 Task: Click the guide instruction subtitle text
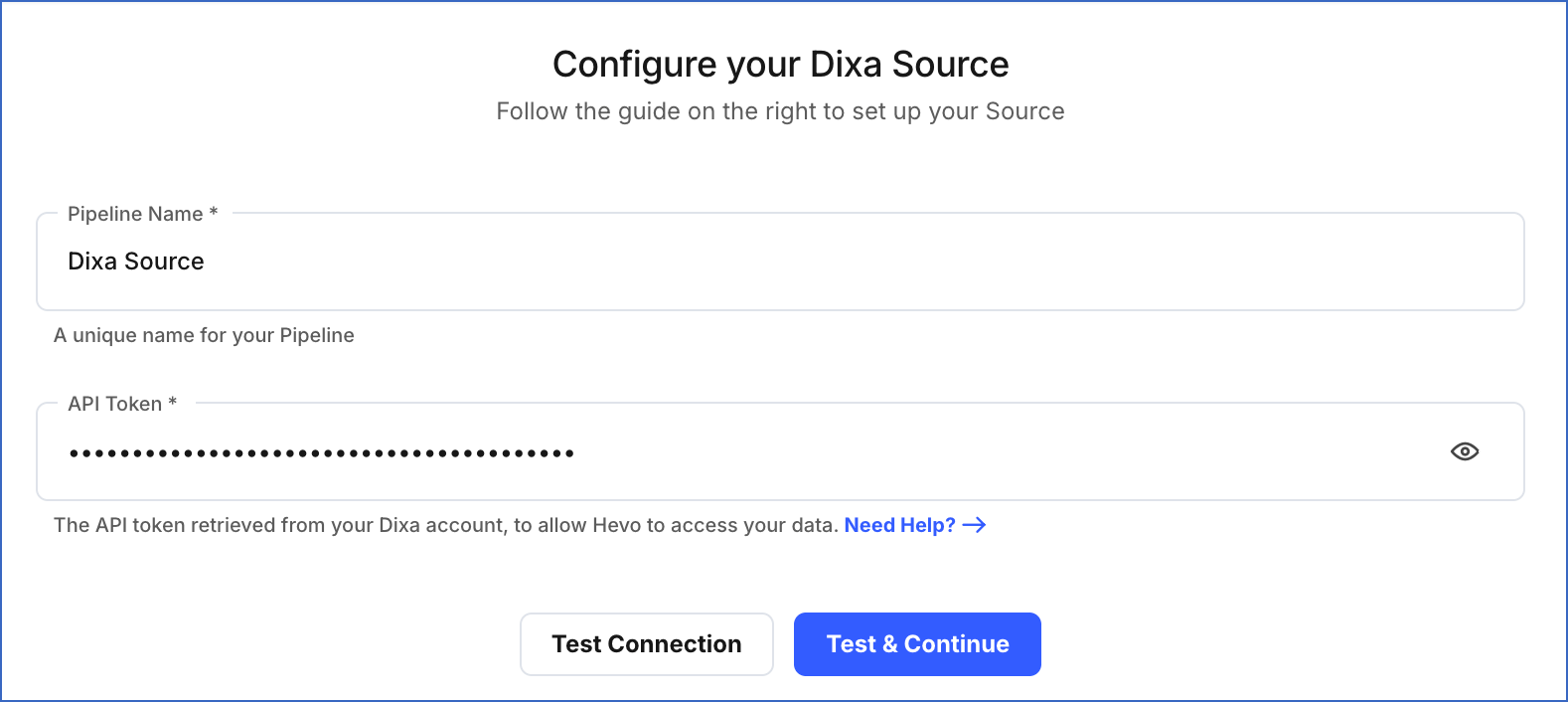[780, 110]
